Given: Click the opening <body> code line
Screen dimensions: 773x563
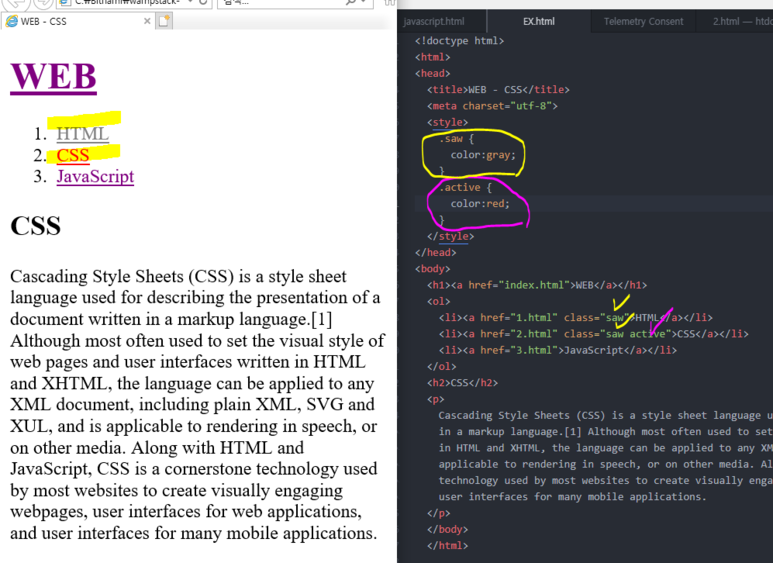Looking at the screenshot, I should click(x=432, y=269).
